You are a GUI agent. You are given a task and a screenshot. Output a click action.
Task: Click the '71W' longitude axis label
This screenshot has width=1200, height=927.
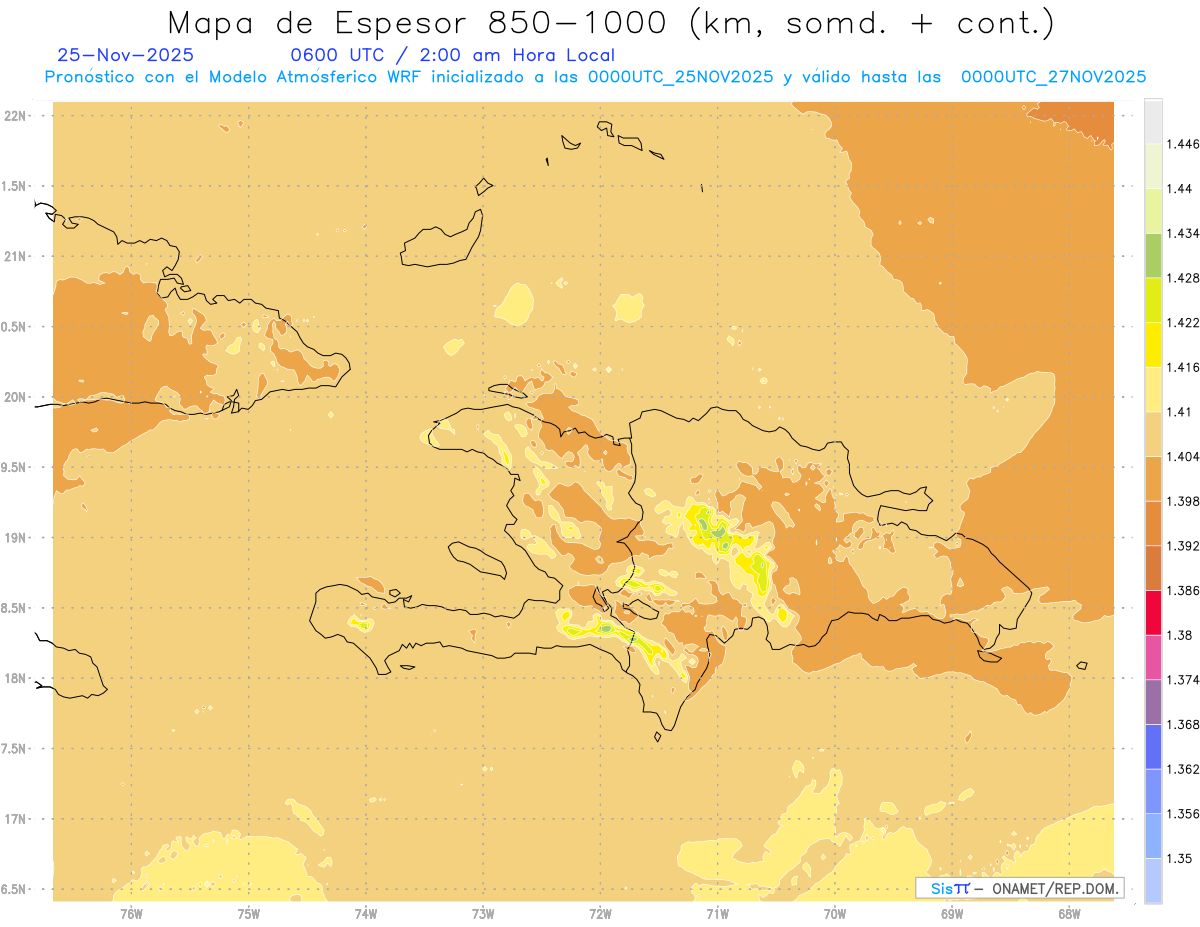pyautogui.click(x=717, y=914)
